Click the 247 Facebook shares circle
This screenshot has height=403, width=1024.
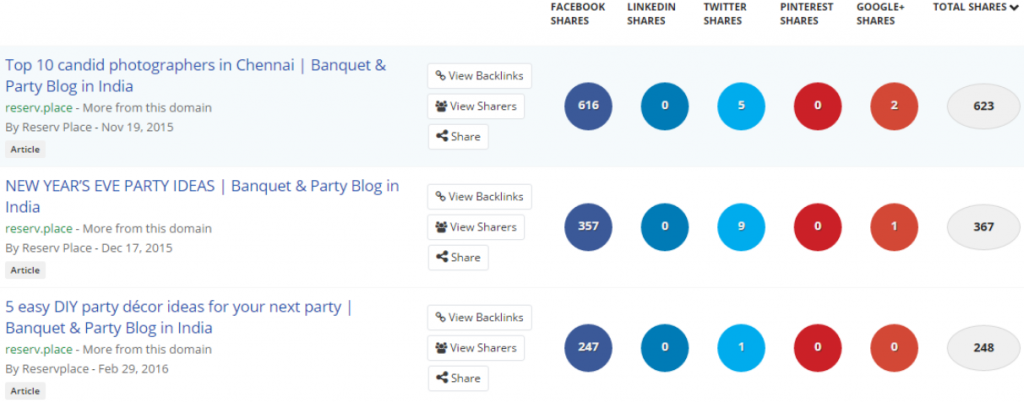point(588,347)
